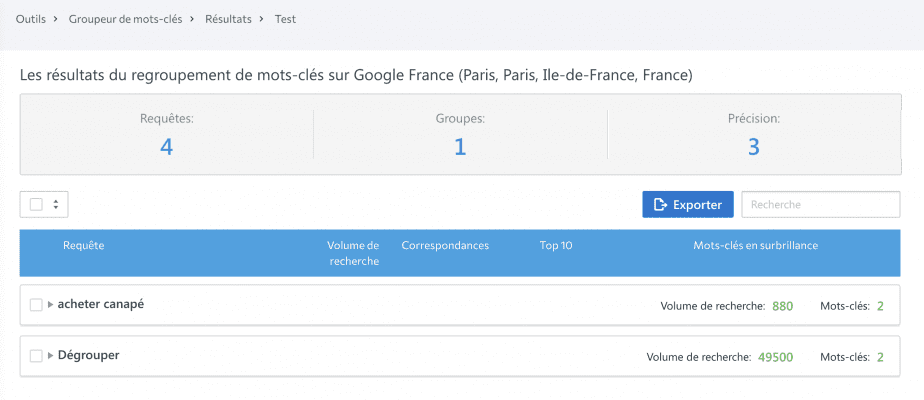Click search volume value 49500
This screenshot has width=924, height=400.
[776, 357]
